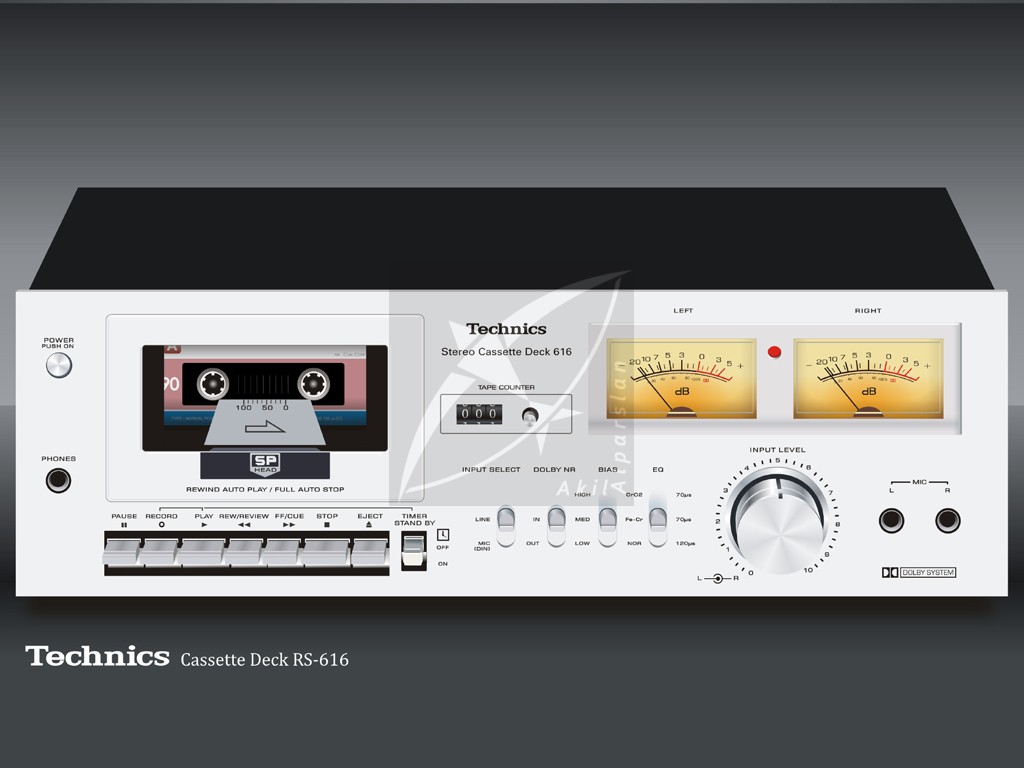Click 'REWIND AUTO PLAY / FULL AUTO STOP' text

265,489
